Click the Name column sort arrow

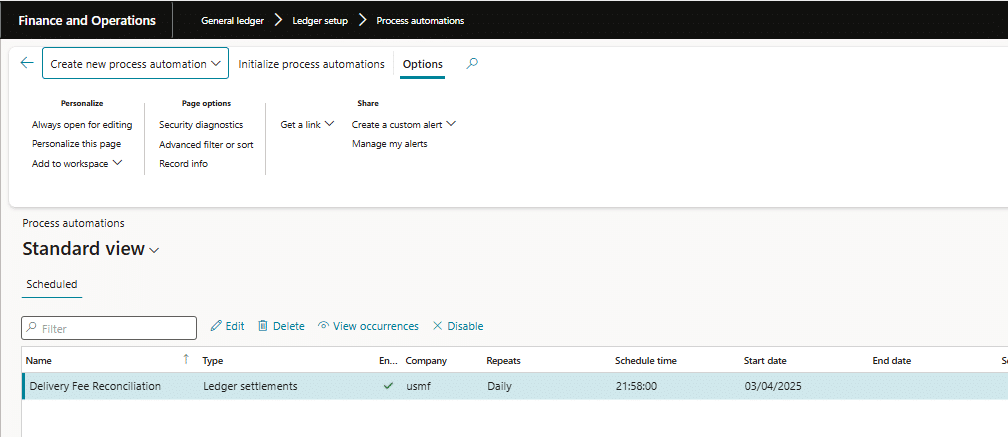[x=186, y=360]
